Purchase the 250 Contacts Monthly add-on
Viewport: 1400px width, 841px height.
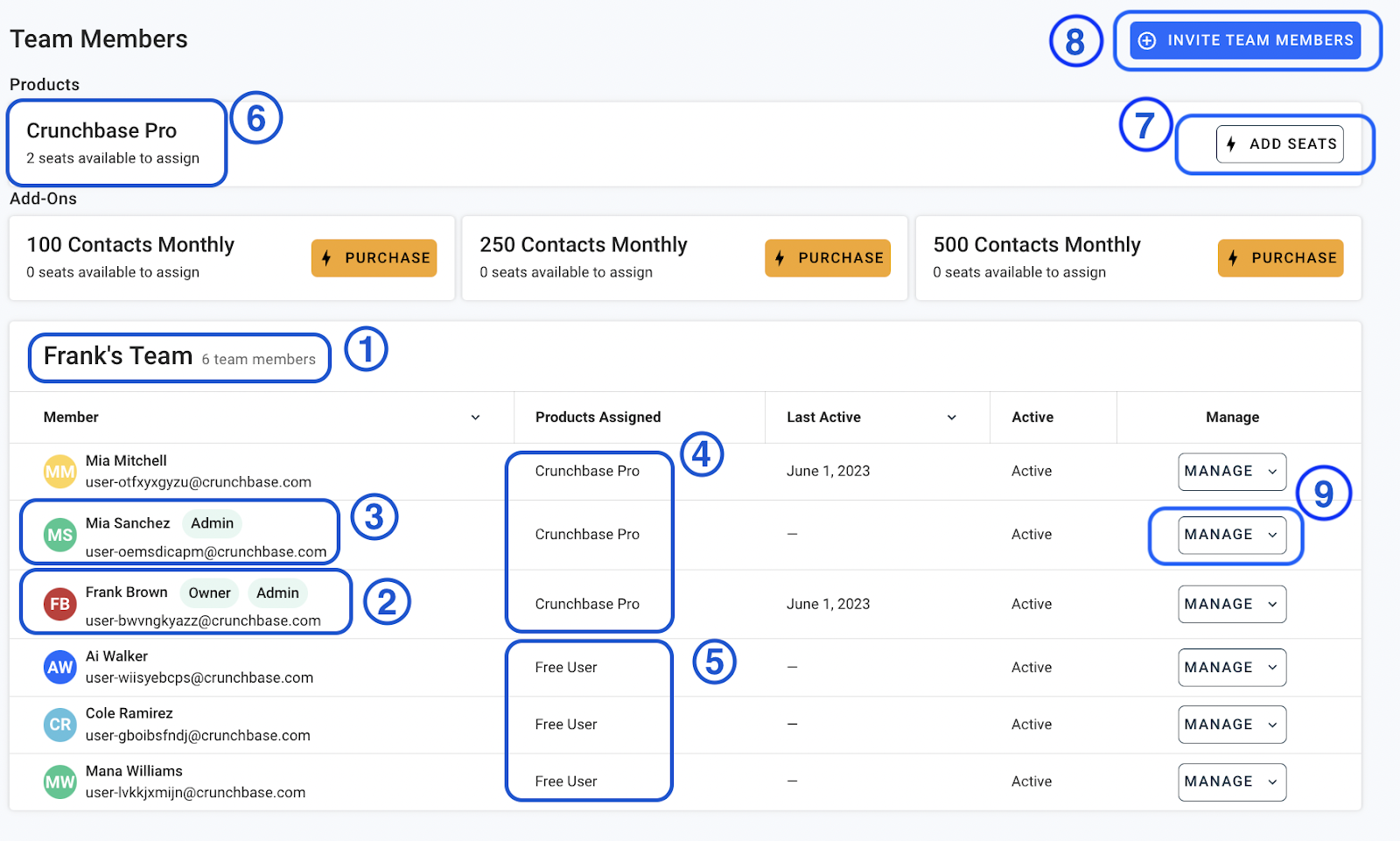tap(827, 258)
